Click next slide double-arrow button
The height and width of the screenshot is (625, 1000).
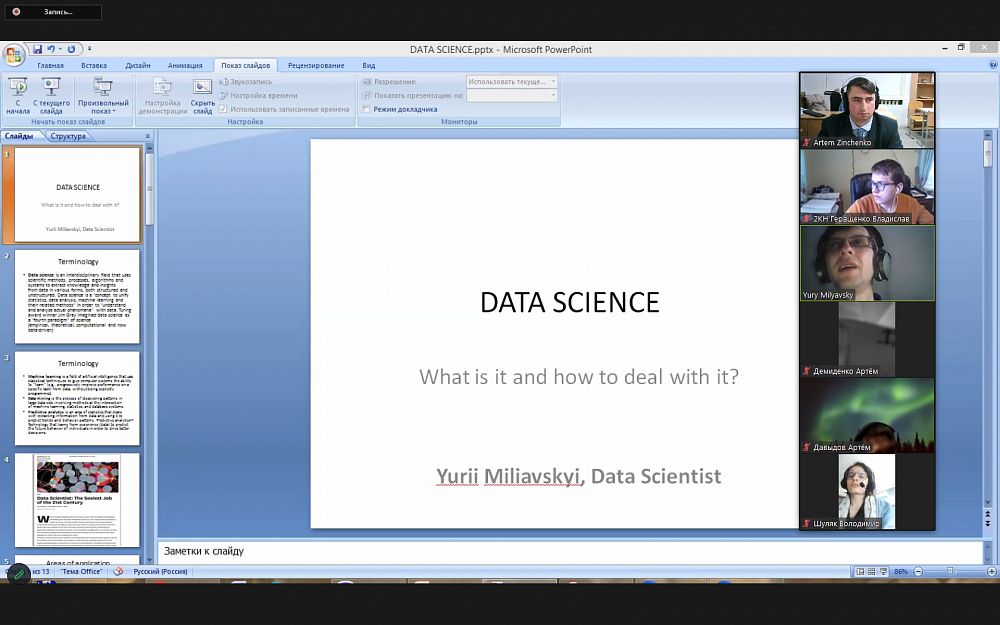pos(988,523)
